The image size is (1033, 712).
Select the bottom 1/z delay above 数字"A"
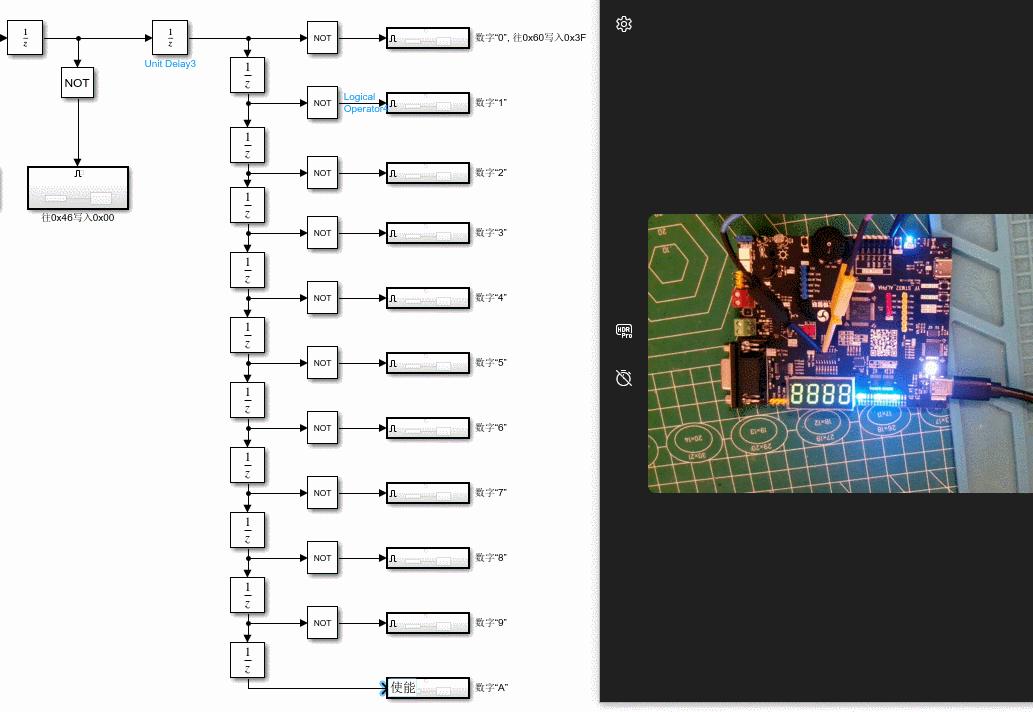click(x=246, y=660)
